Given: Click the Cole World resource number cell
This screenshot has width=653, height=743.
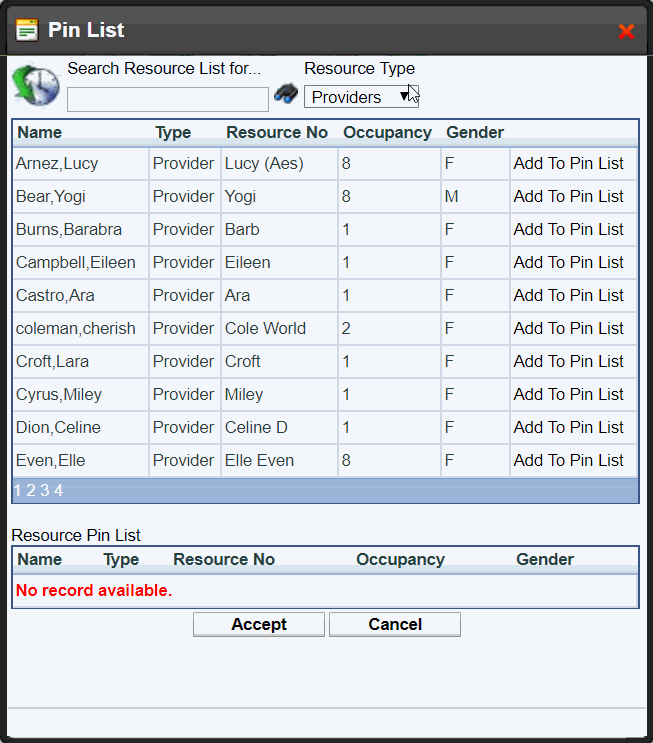Looking at the screenshot, I should coord(279,328).
